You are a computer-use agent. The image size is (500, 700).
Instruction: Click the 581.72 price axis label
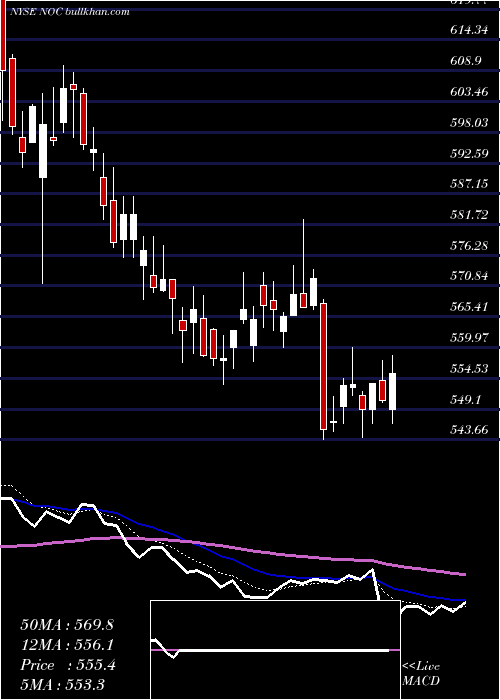point(468,215)
